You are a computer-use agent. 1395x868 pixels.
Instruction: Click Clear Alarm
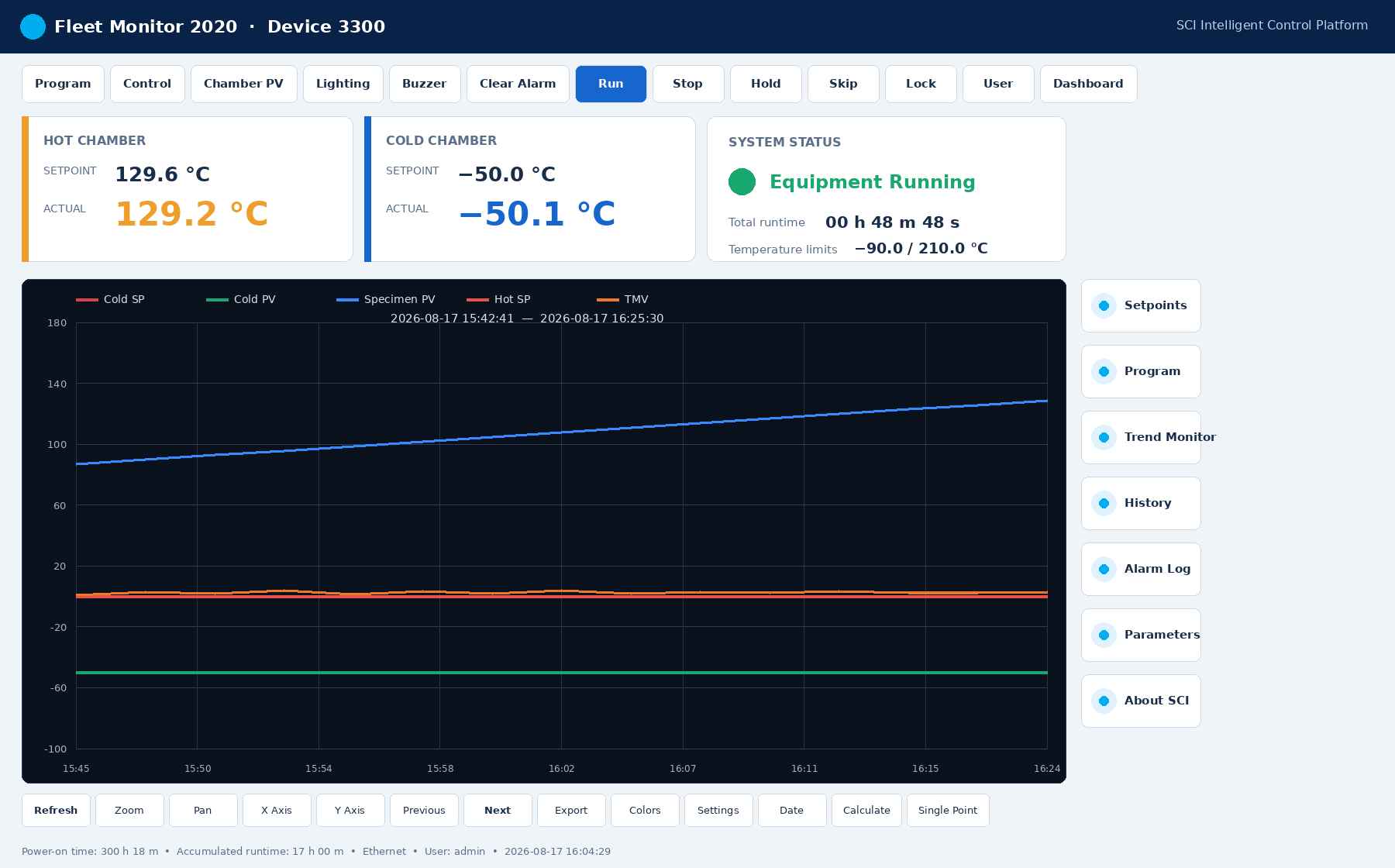point(518,84)
